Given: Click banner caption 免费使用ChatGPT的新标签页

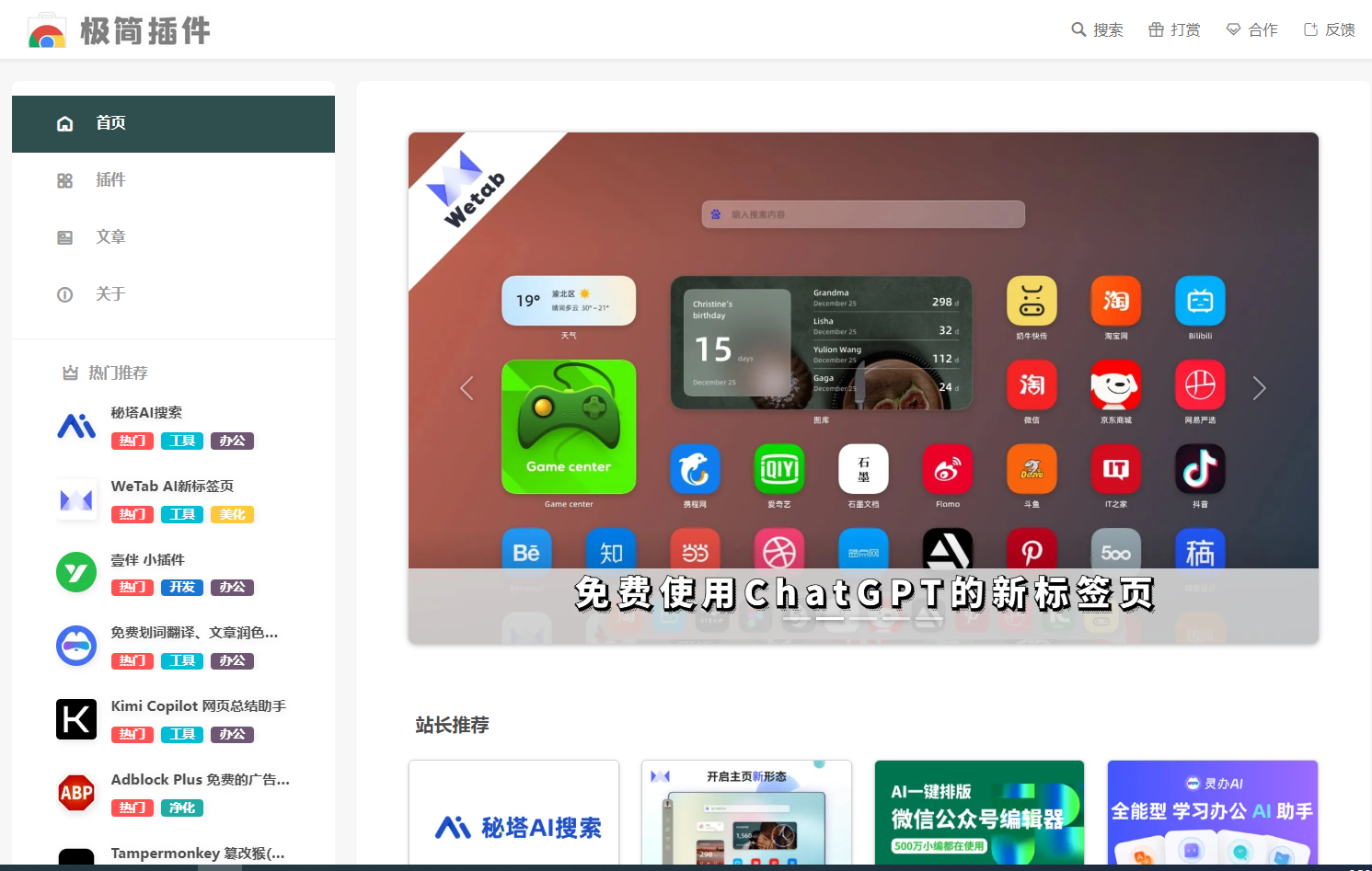Looking at the screenshot, I should click(x=864, y=594).
